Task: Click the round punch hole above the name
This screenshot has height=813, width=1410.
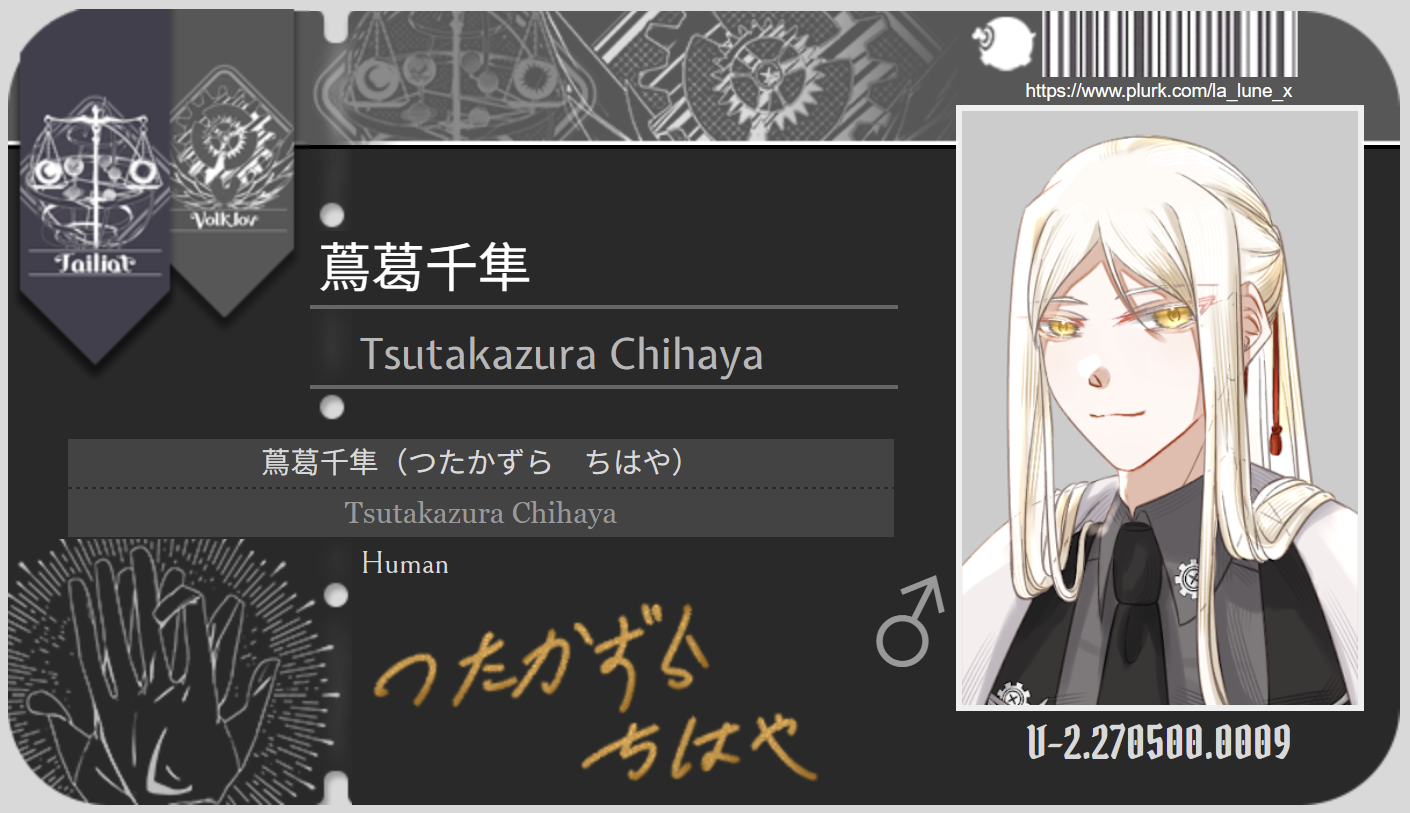Action: click(x=332, y=215)
